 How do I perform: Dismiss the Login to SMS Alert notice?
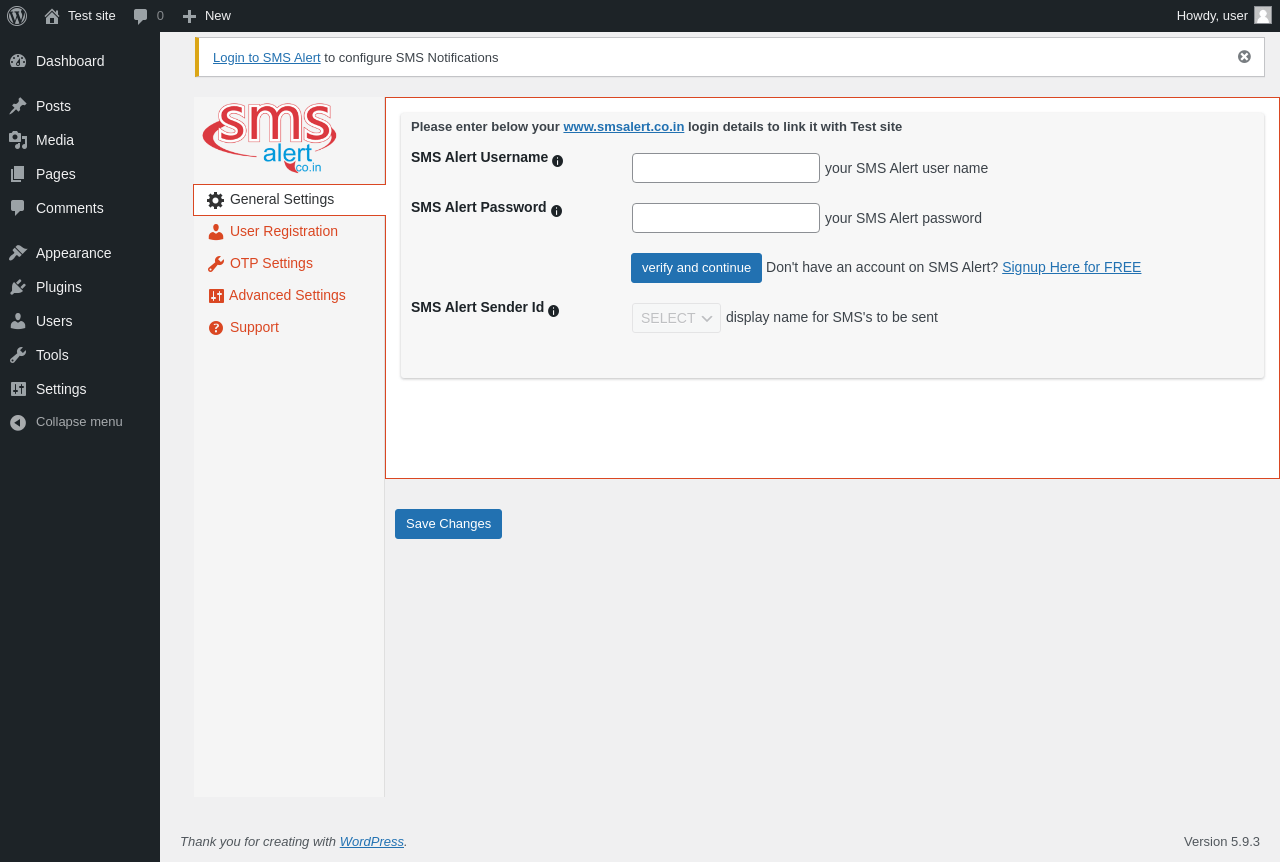1244,57
